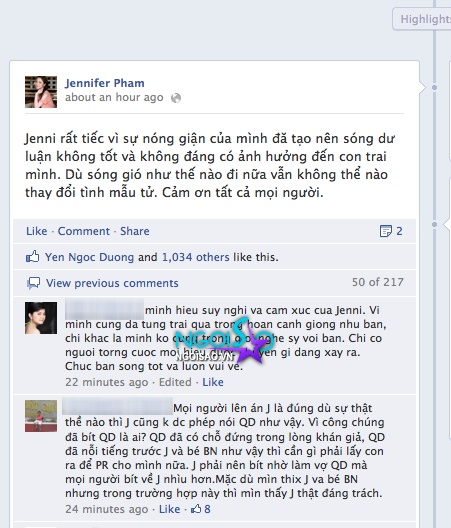Open Yen Ngoc Duong's profile
Screen dimensions: 451x528
click(90, 257)
